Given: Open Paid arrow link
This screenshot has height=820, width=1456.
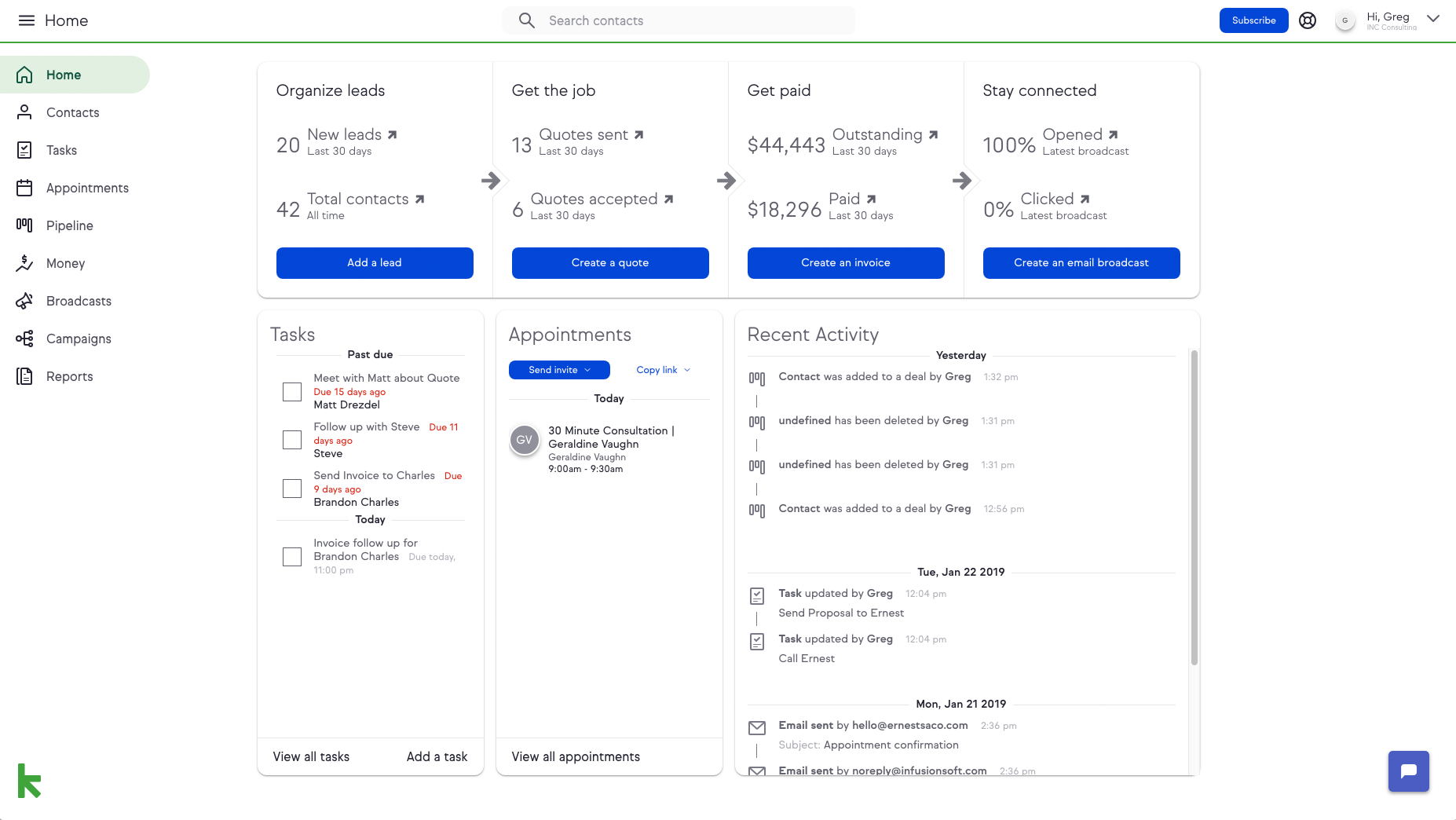Looking at the screenshot, I should [x=871, y=200].
